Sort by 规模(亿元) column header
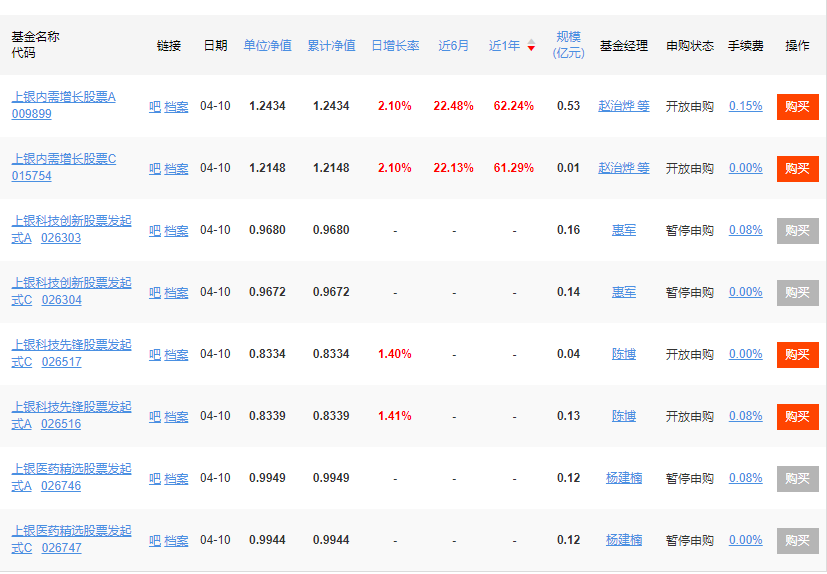 point(568,45)
